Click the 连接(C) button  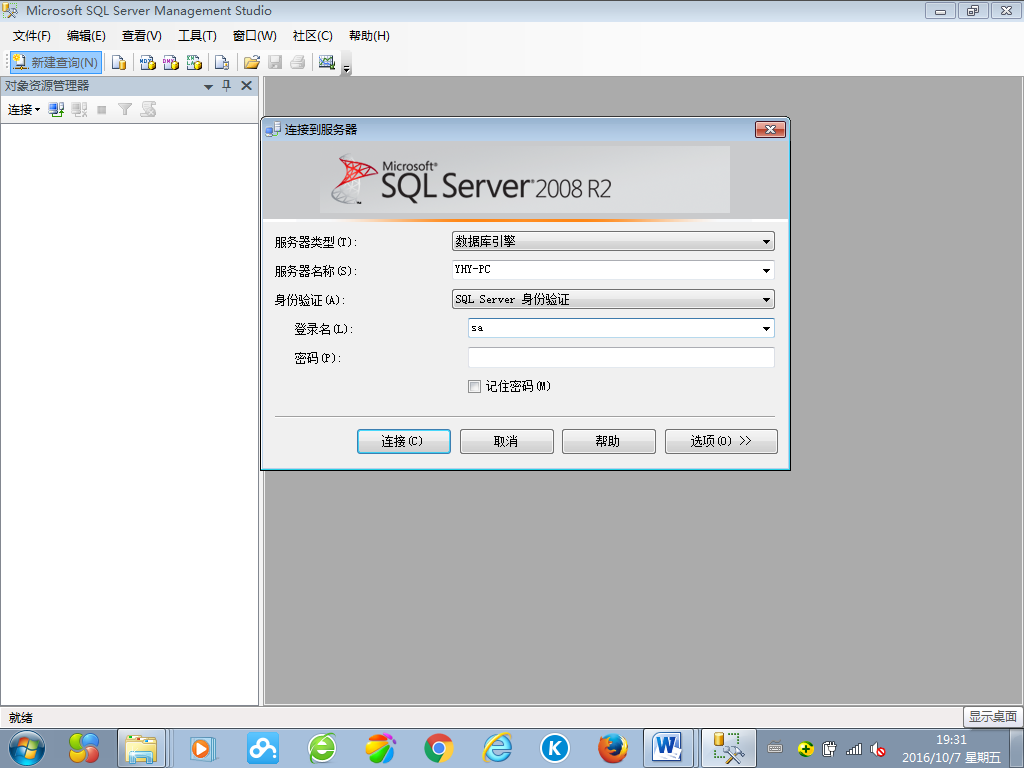click(404, 441)
